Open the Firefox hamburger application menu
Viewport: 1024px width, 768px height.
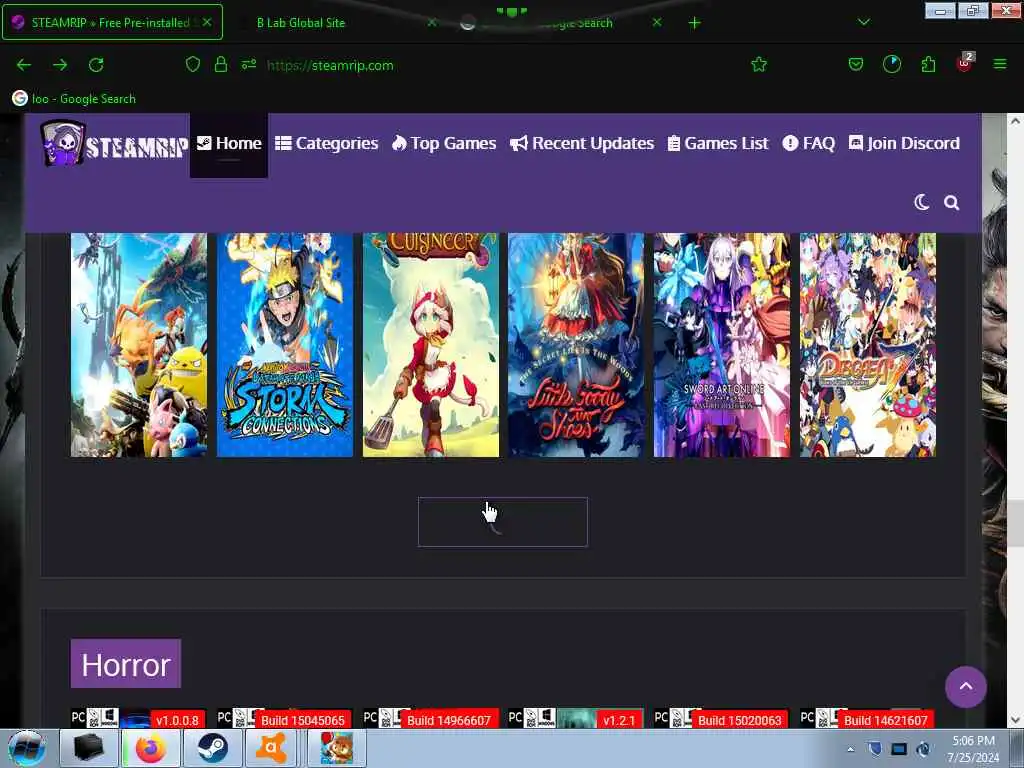point(1000,64)
